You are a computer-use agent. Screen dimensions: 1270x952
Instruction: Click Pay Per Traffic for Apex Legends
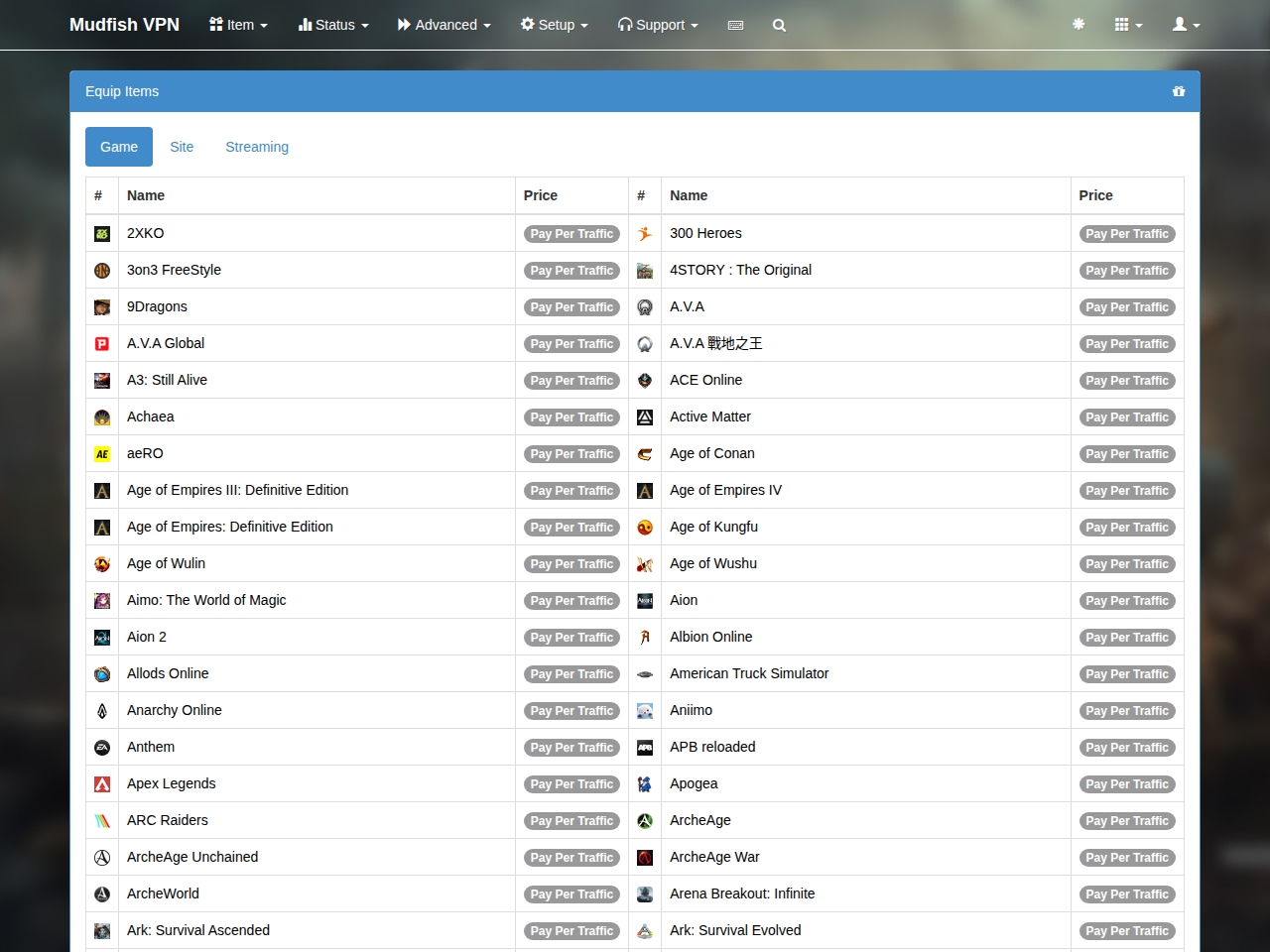pos(571,784)
